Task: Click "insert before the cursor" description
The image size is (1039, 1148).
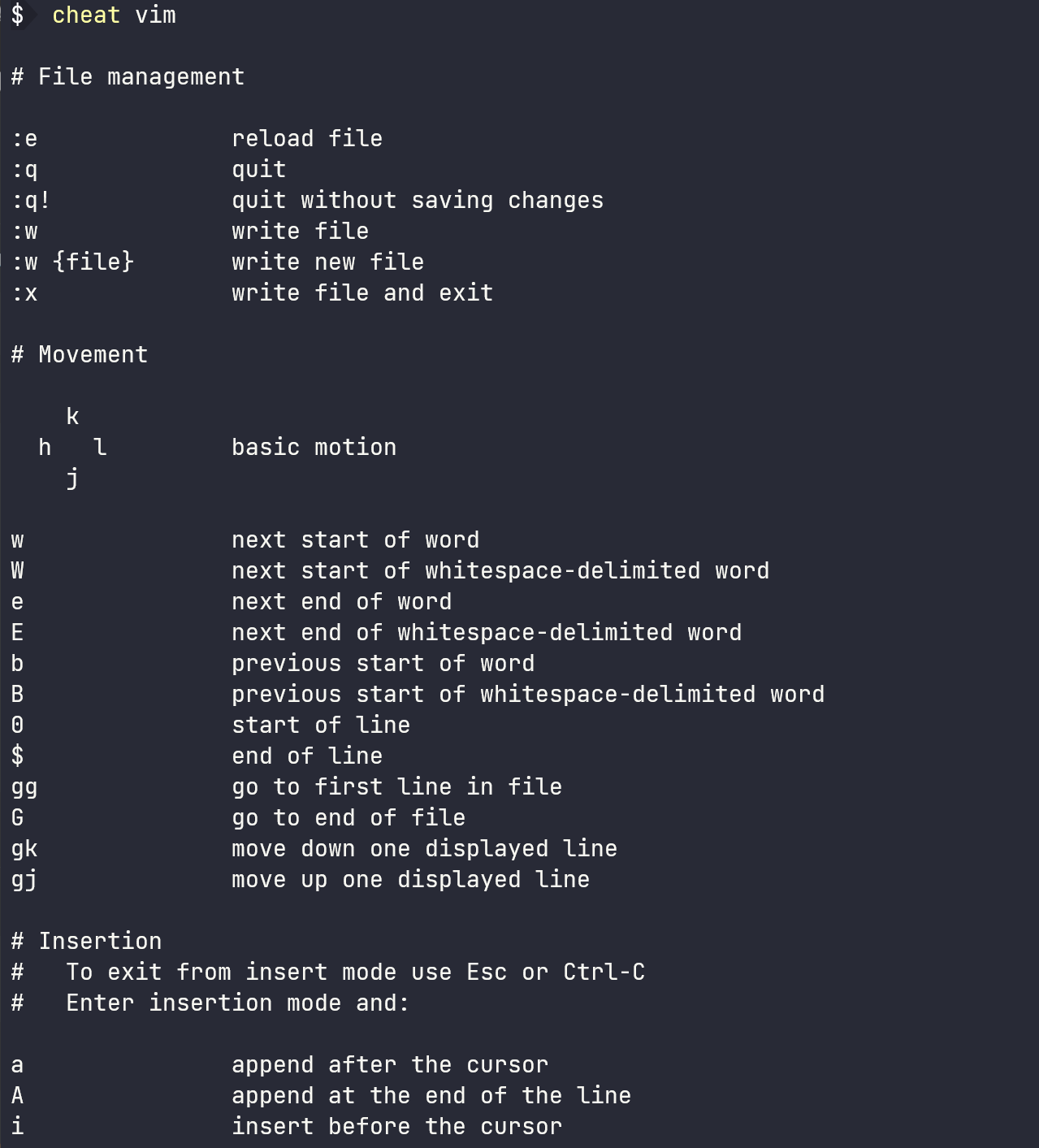Action: tap(396, 1127)
